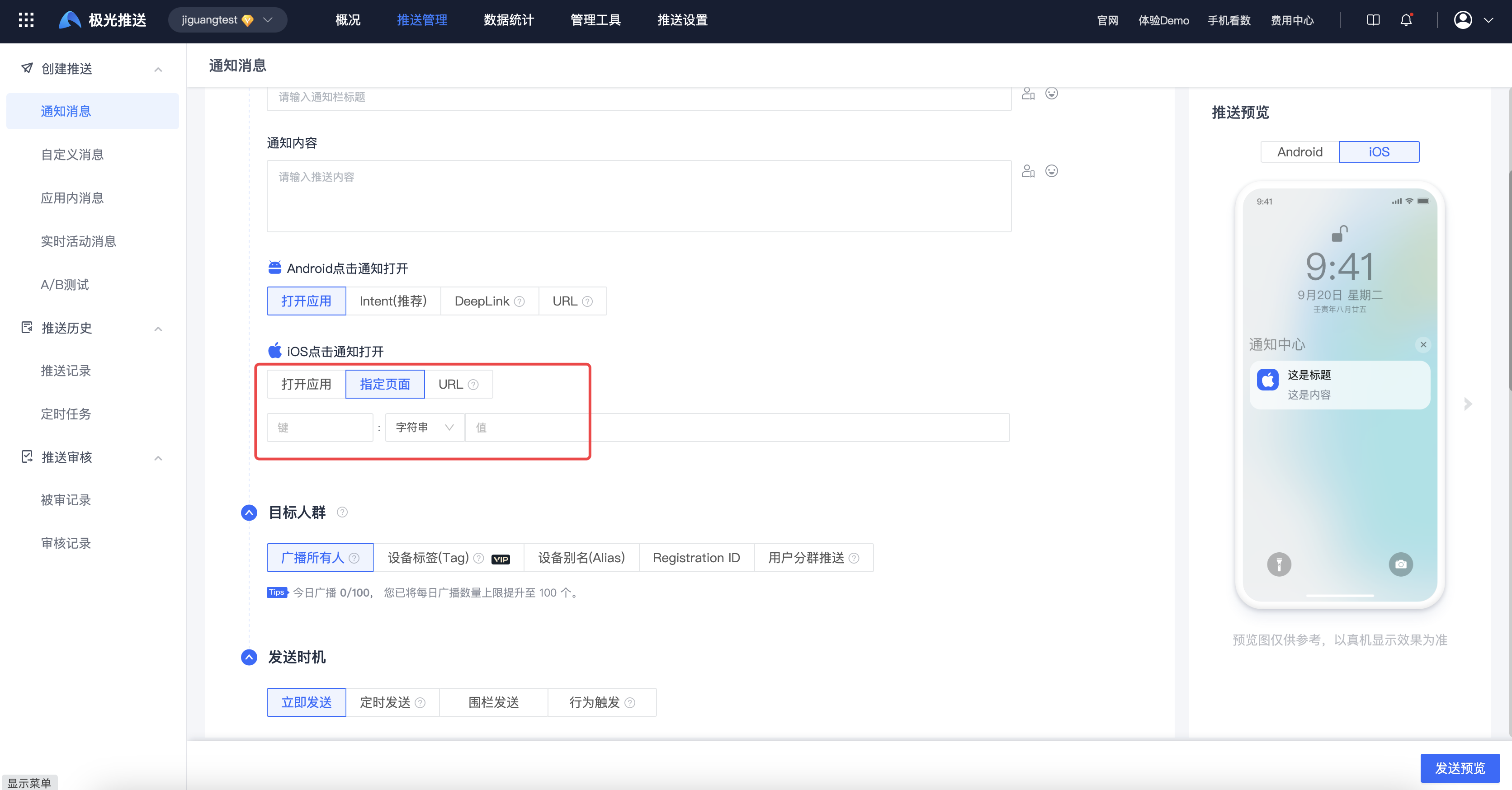1512x790 pixels.
Task: Open the notification bell
Action: point(1406,20)
